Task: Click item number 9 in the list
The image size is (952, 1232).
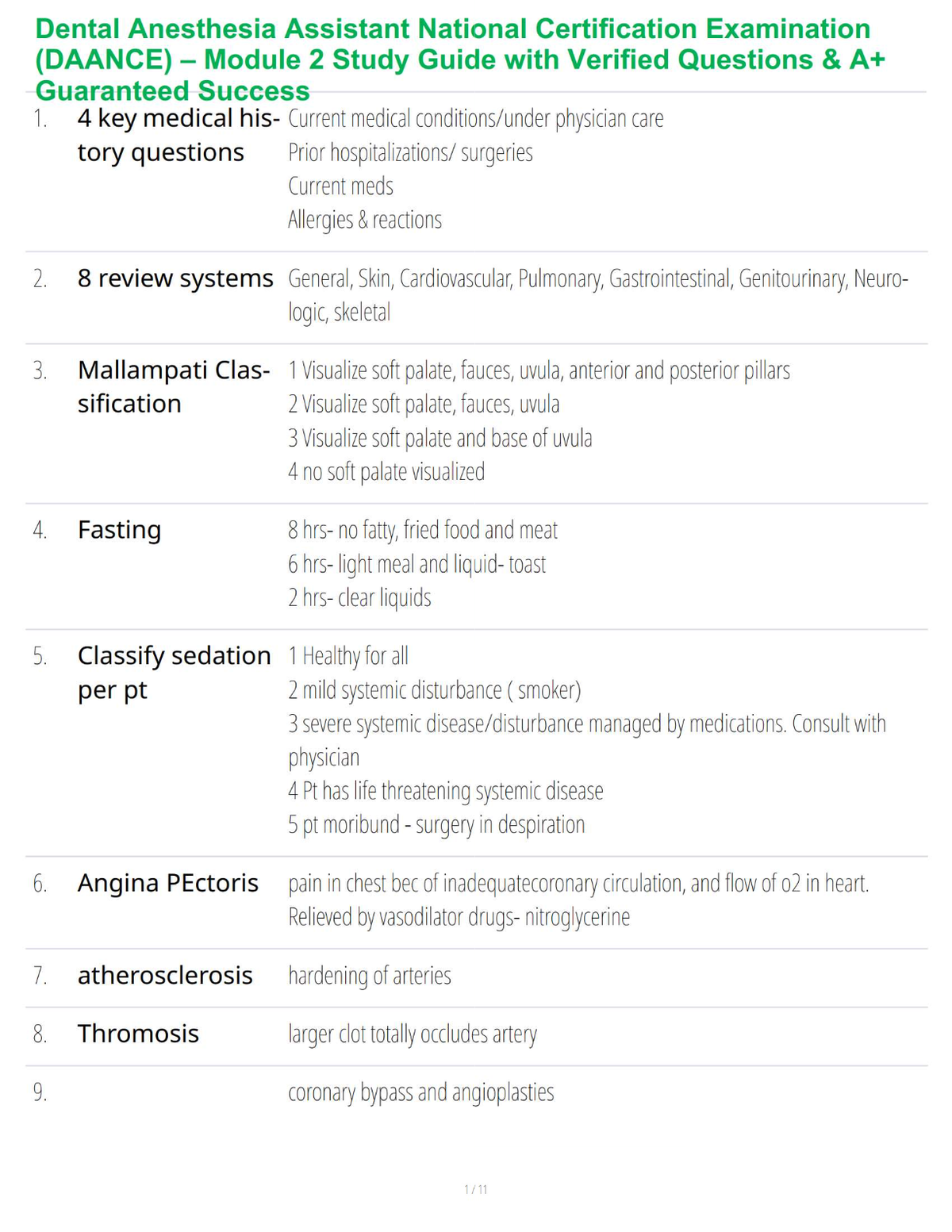Action: (x=40, y=1092)
